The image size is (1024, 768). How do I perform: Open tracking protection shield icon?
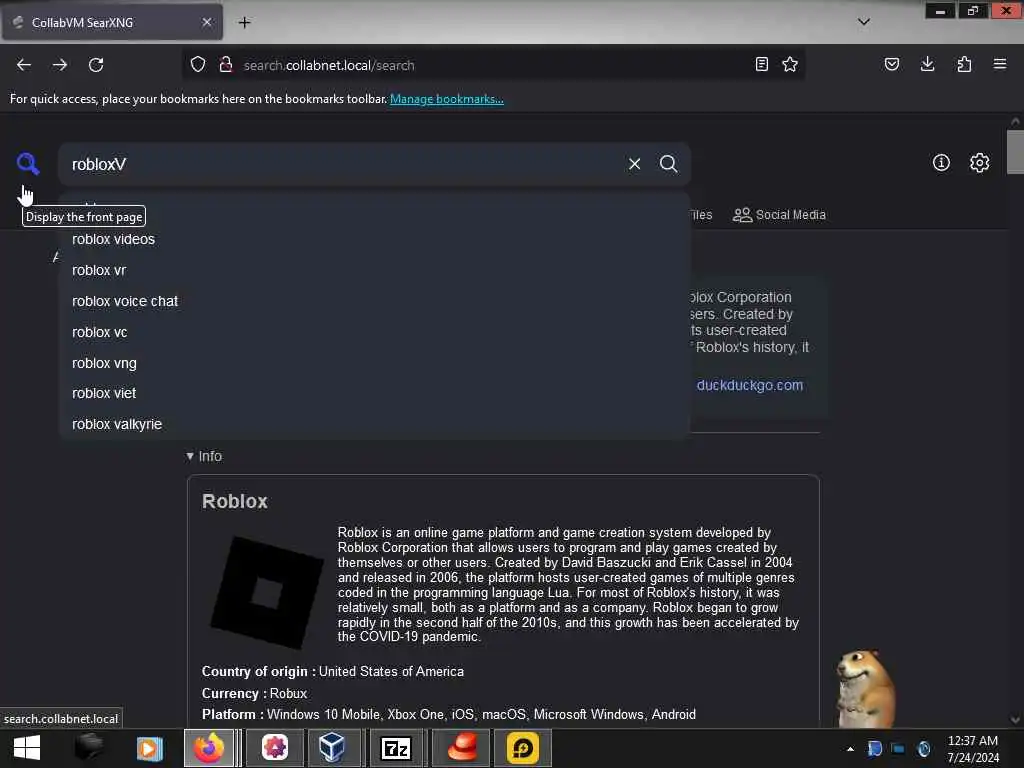[x=198, y=64]
